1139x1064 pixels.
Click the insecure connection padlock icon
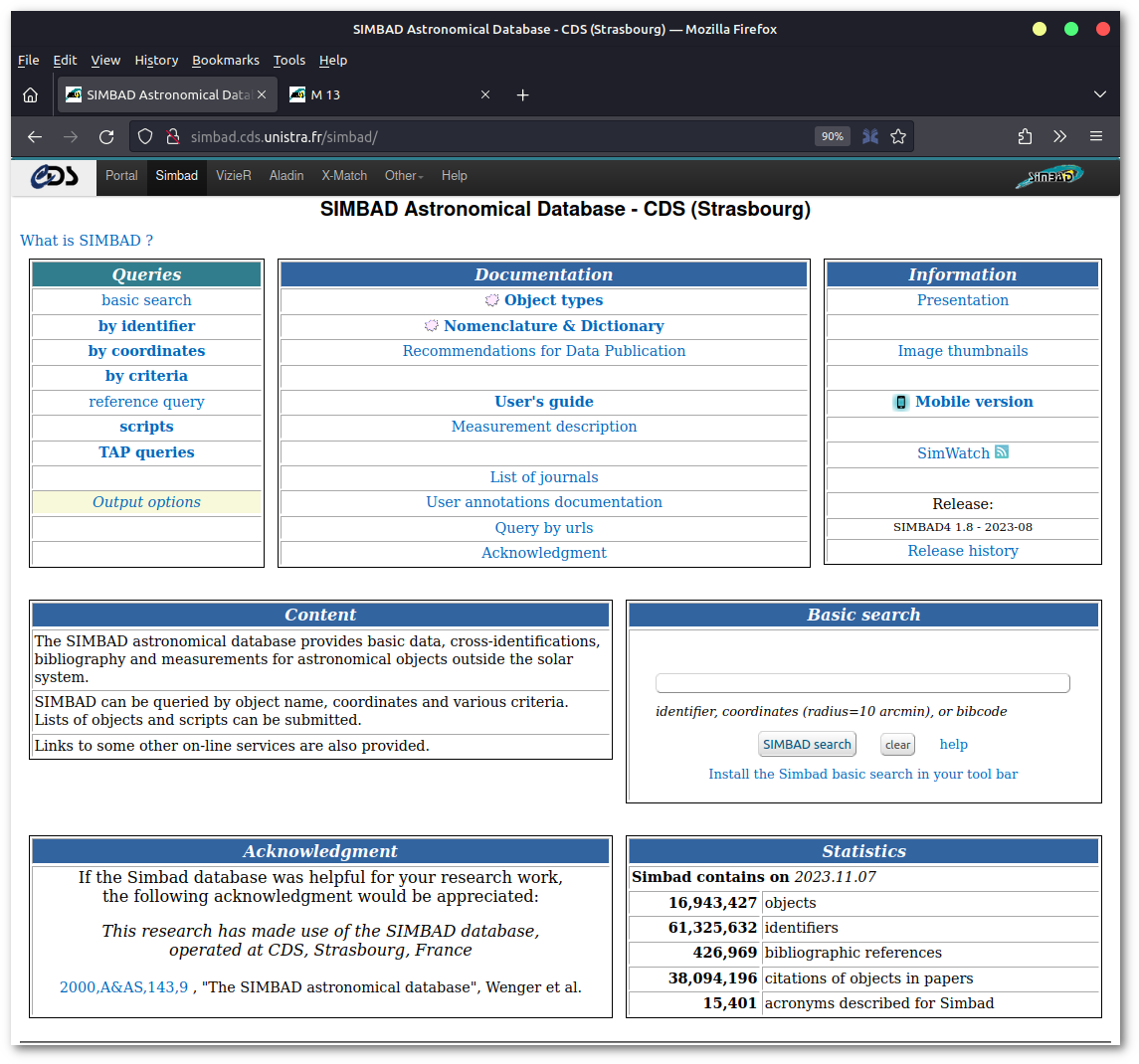click(173, 136)
